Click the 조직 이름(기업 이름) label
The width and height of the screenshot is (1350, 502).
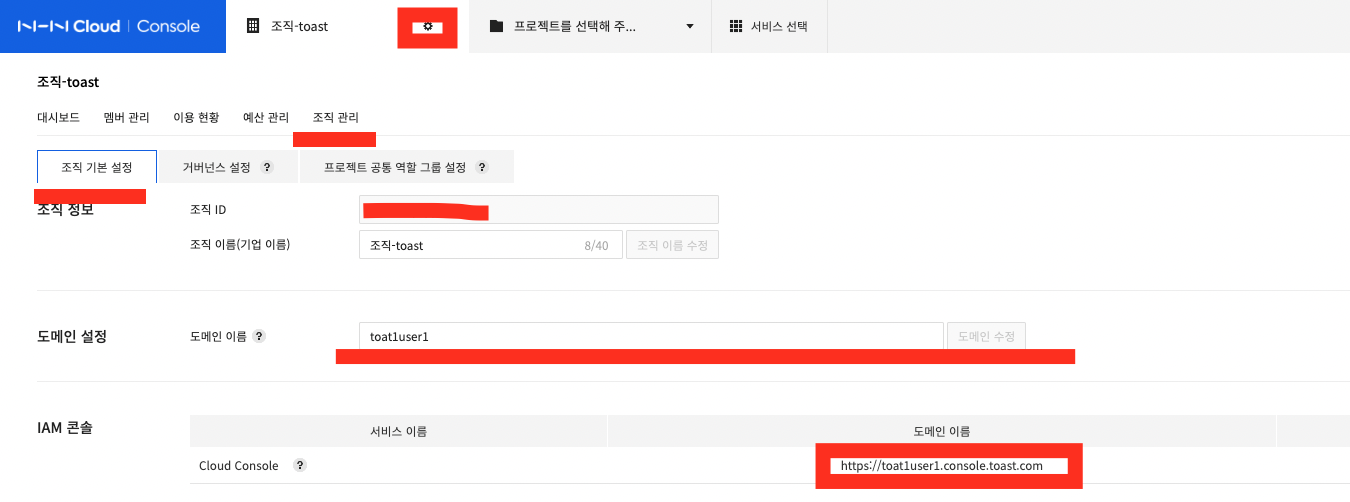click(x=240, y=244)
